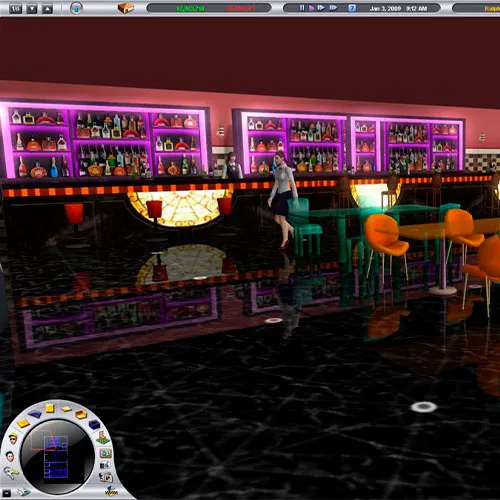Click the green money balance display

190,8
